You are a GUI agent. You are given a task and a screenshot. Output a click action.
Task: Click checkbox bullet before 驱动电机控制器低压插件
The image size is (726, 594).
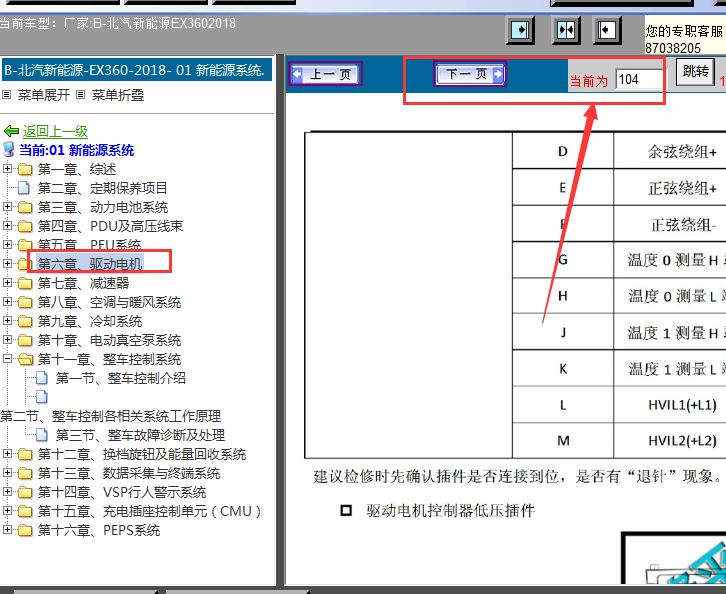pyautogui.click(x=346, y=511)
